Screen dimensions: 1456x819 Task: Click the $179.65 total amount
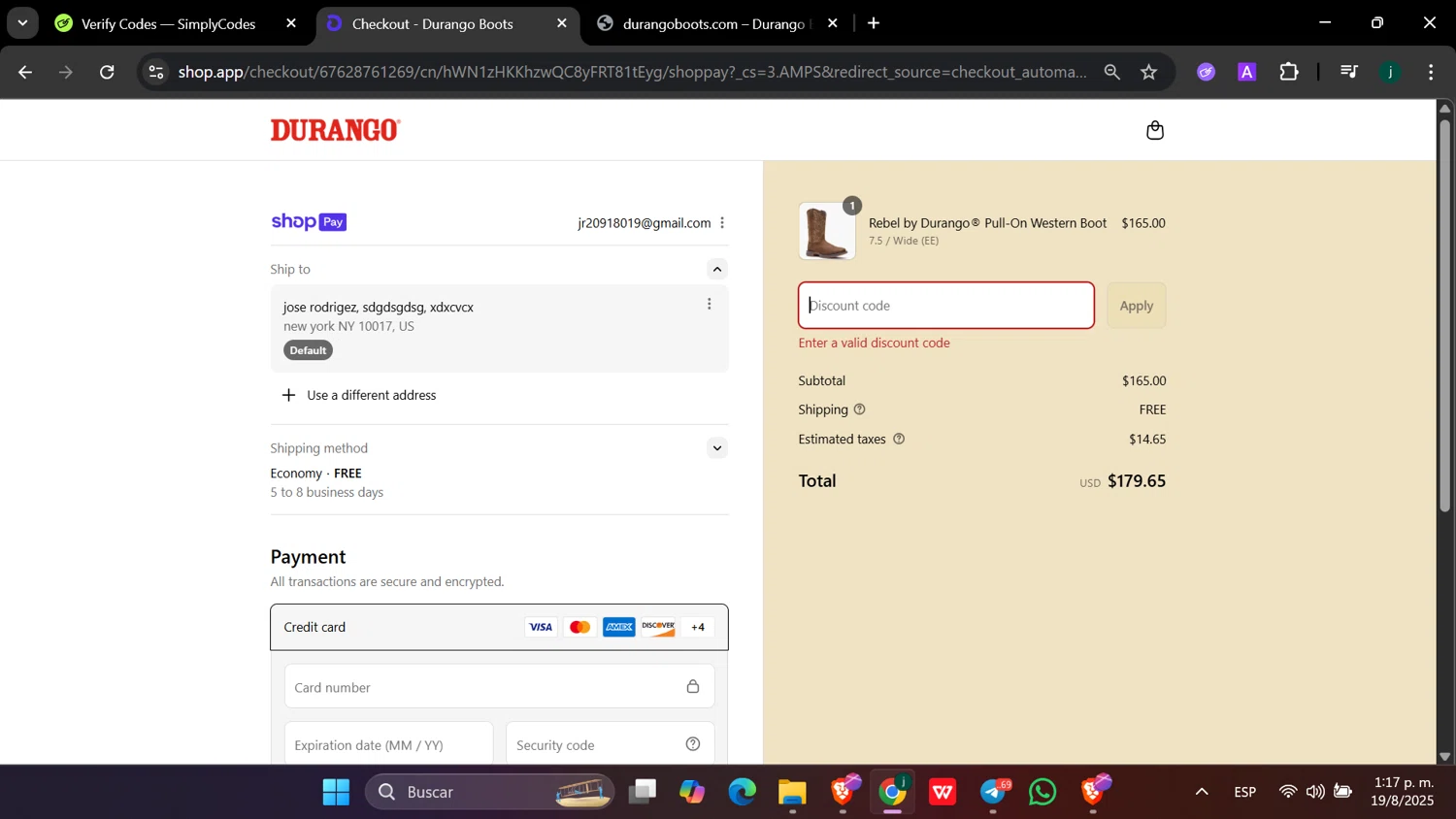pyautogui.click(x=1137, y=481)
